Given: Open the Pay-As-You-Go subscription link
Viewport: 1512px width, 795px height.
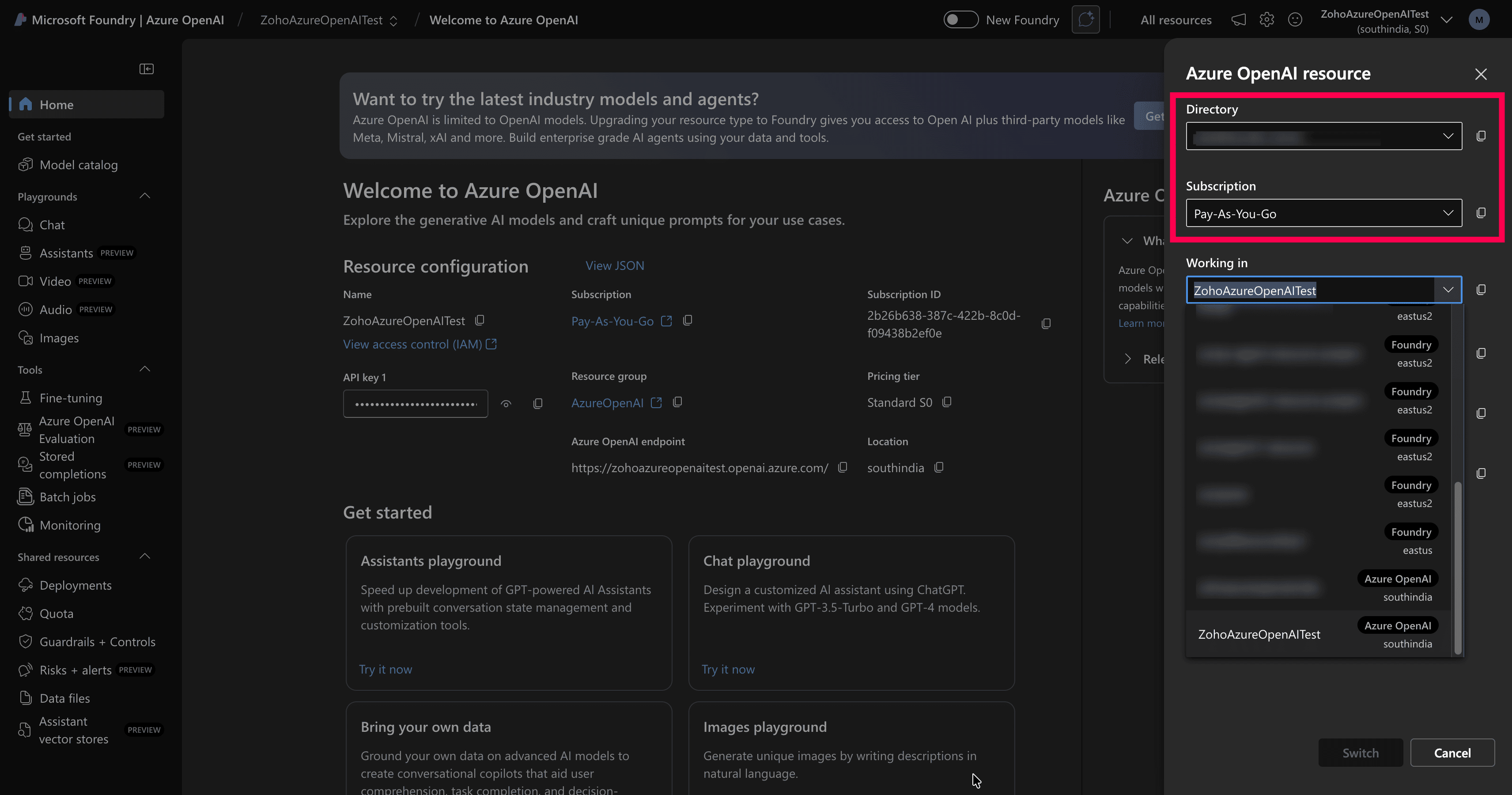Looking at the screenshot, I should click(x=621, y=321).
